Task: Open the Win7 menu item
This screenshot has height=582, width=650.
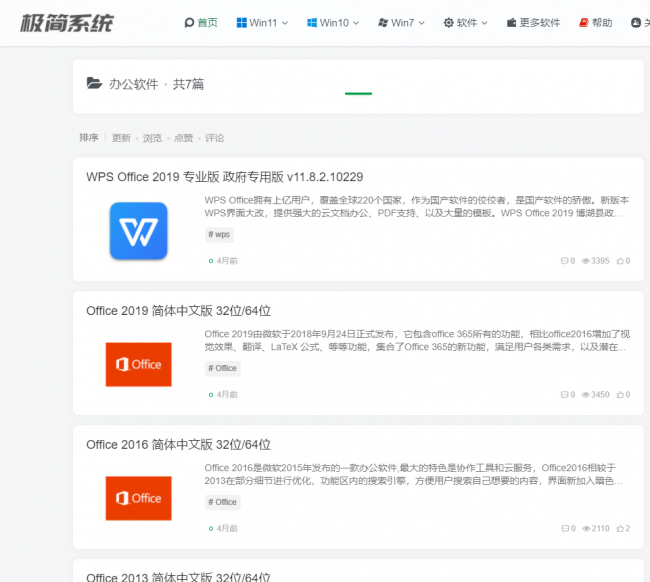Action: (402, 23)
